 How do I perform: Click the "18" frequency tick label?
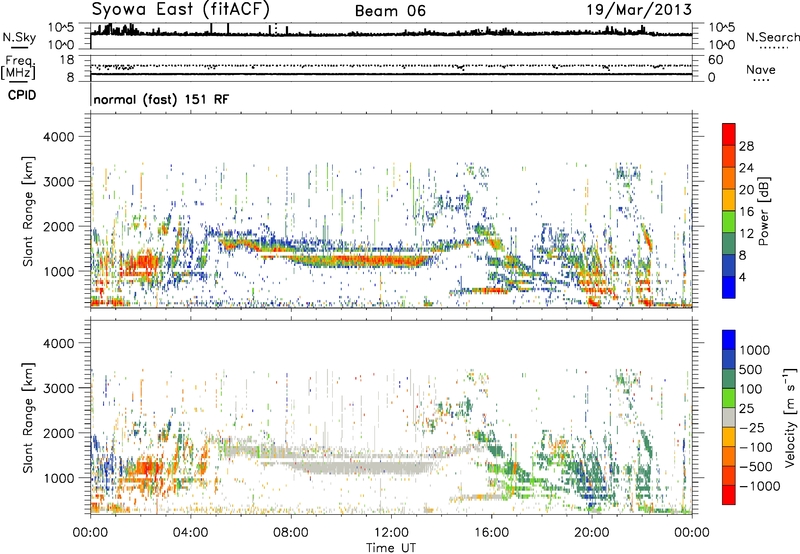(67, 60)
